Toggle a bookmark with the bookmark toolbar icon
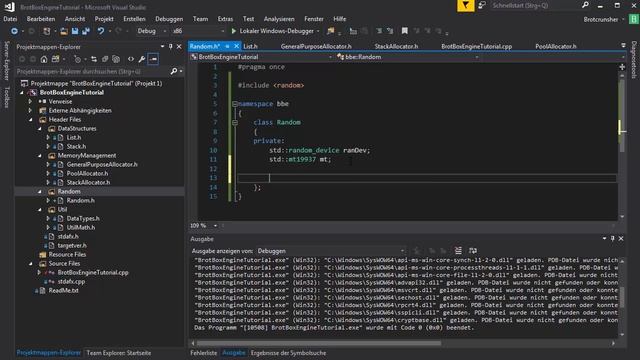The height and width of the screenshot is (360, 640). pyautogui.click(x=404, y=31)
